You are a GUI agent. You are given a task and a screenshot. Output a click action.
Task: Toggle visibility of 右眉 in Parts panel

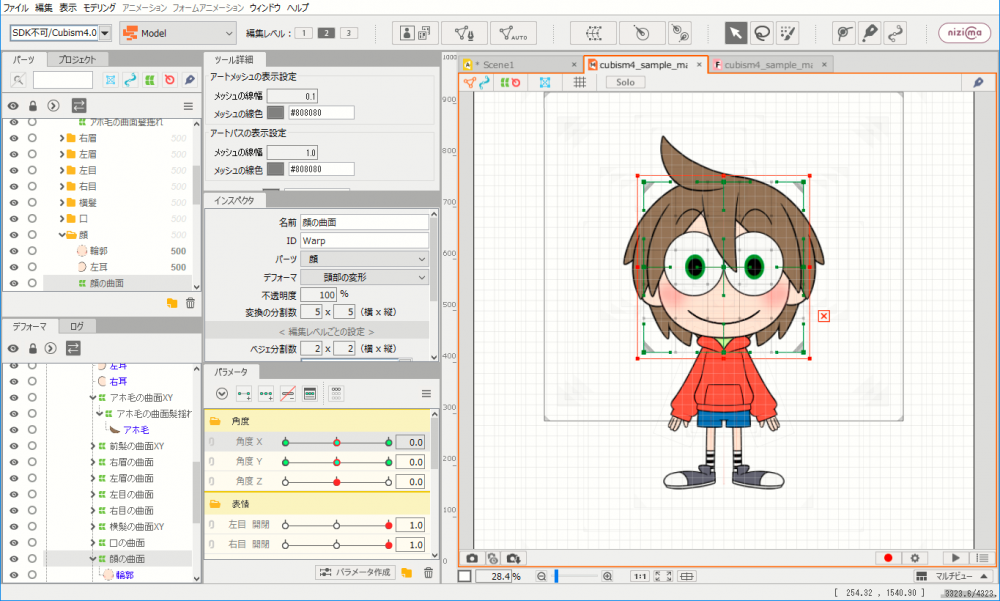(x=13, y=138)
